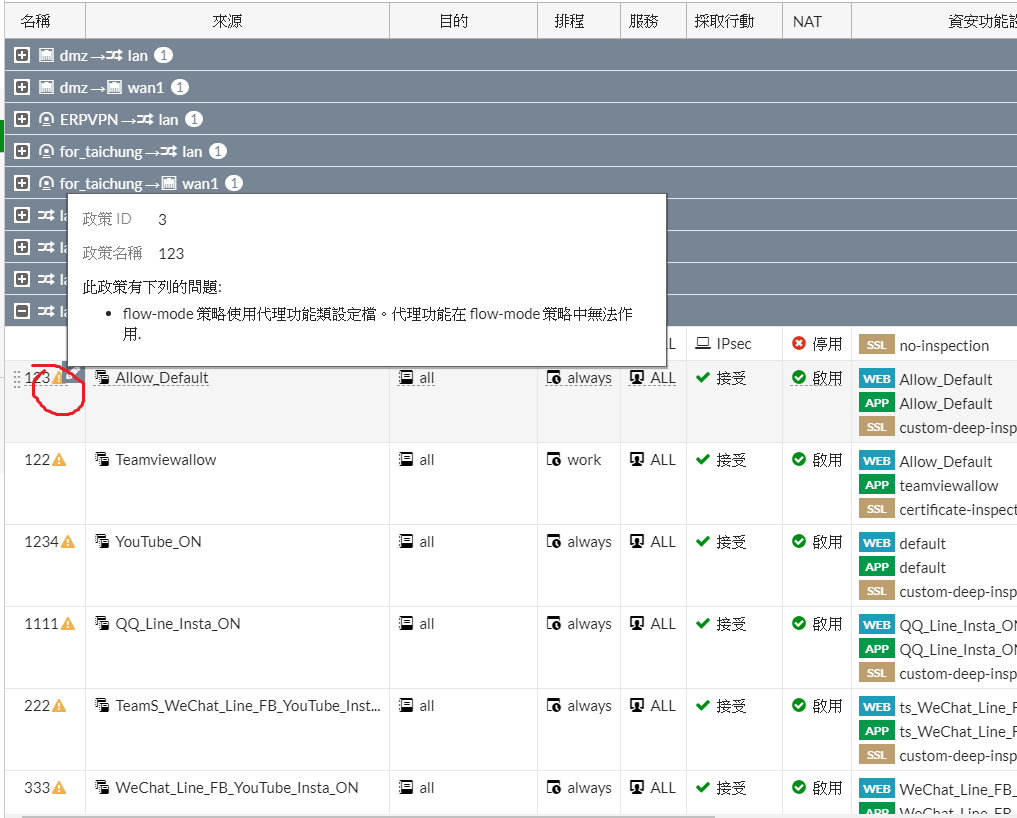Select the QQ_Line_Insta_ON source entry
The width and height of the screenshot is (1017, 818).
178,624
